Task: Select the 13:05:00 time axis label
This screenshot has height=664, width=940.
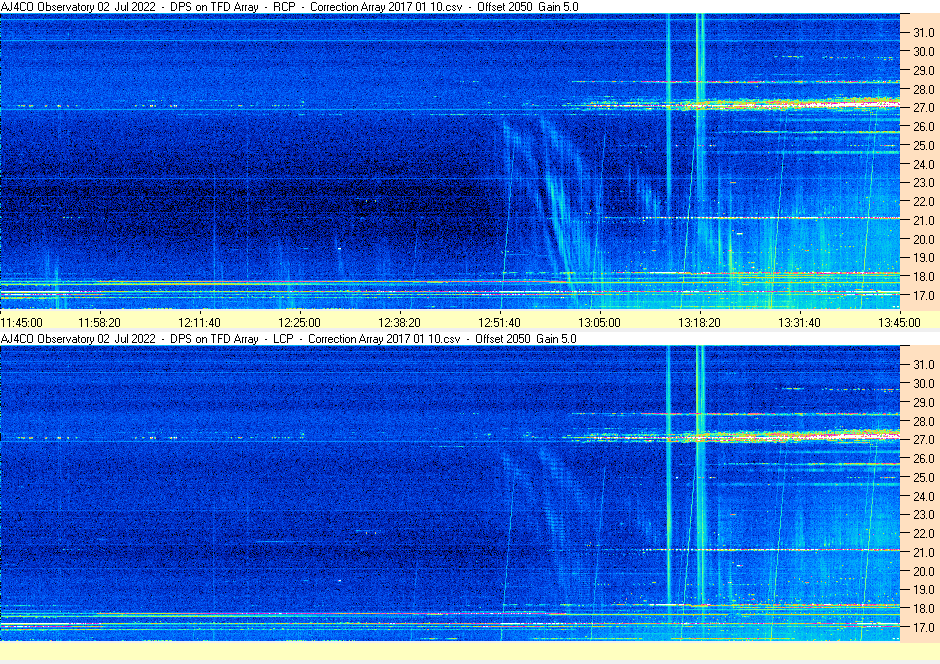Action: [599, 323]
